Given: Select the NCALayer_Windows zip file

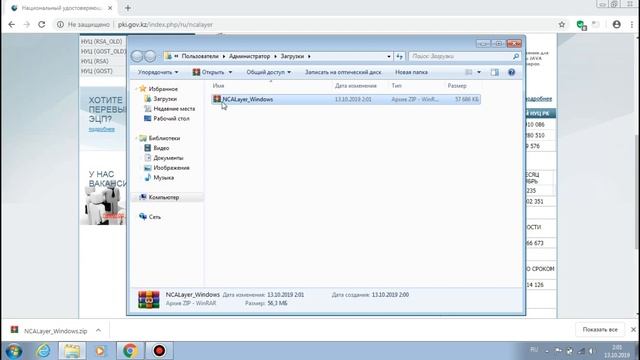Looking at the screenshot, I should (346, 99).
